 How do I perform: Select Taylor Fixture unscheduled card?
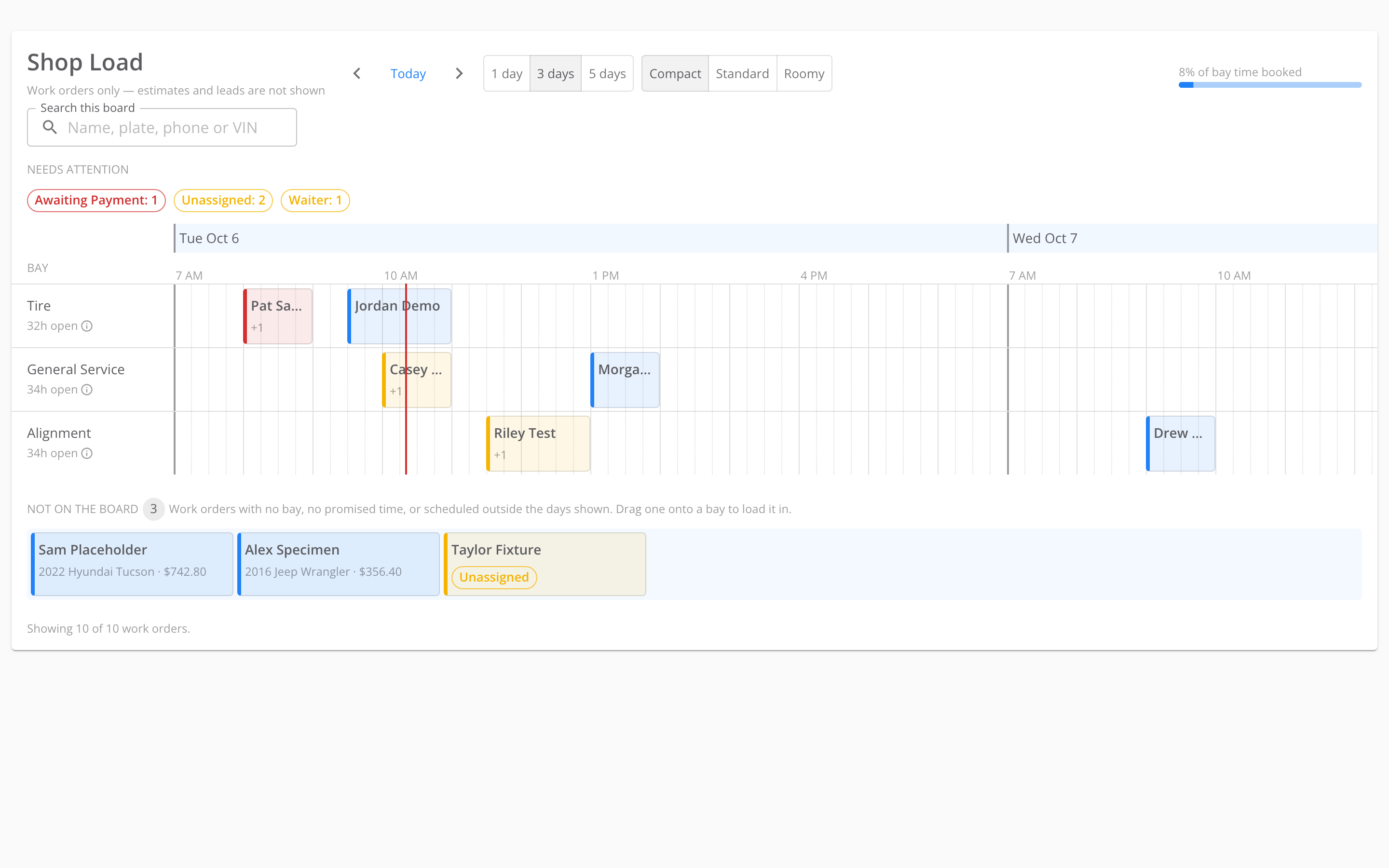pyautogui.click(x=545, y=564)
